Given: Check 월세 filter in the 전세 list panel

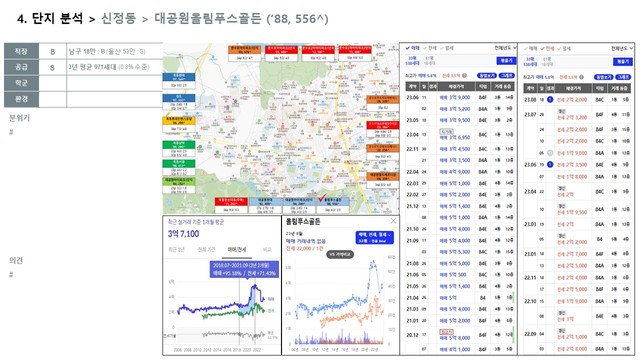Looking at the screenshot, I should pos(564,49).
